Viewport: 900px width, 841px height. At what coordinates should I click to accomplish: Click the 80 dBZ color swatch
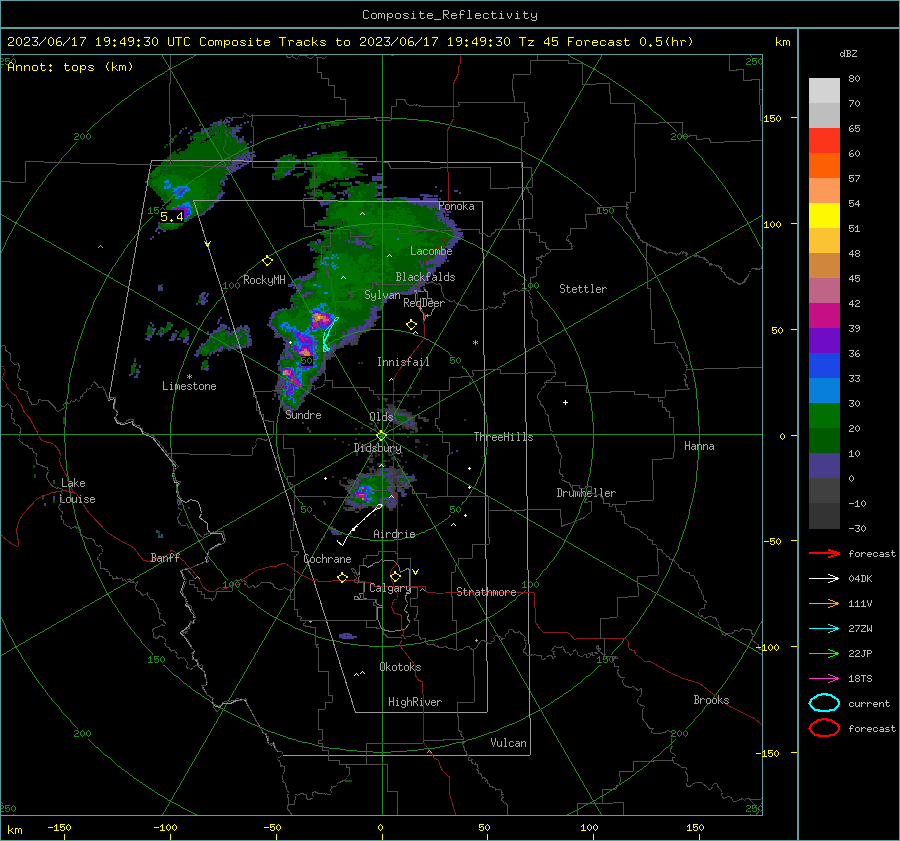click(824, 90)
